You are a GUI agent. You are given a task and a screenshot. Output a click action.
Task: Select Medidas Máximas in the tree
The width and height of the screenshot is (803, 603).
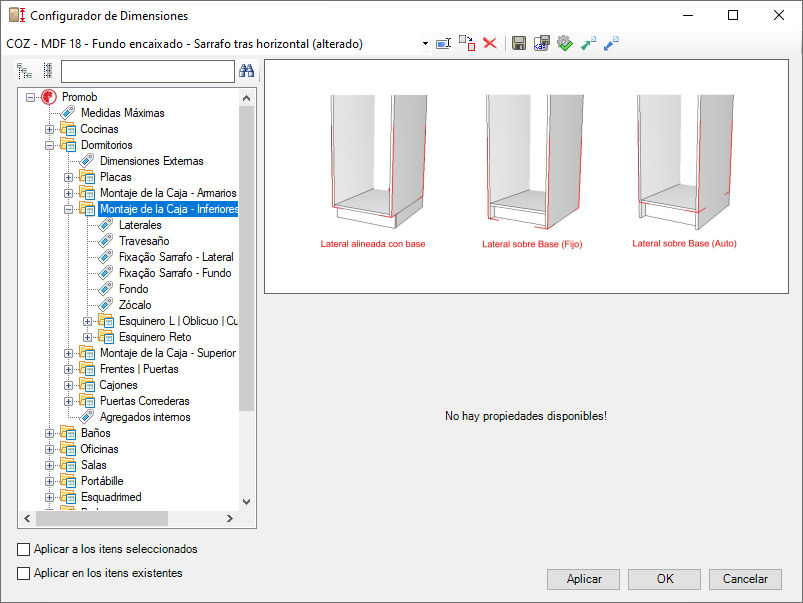pyautogui.click(x=122, y=113)
